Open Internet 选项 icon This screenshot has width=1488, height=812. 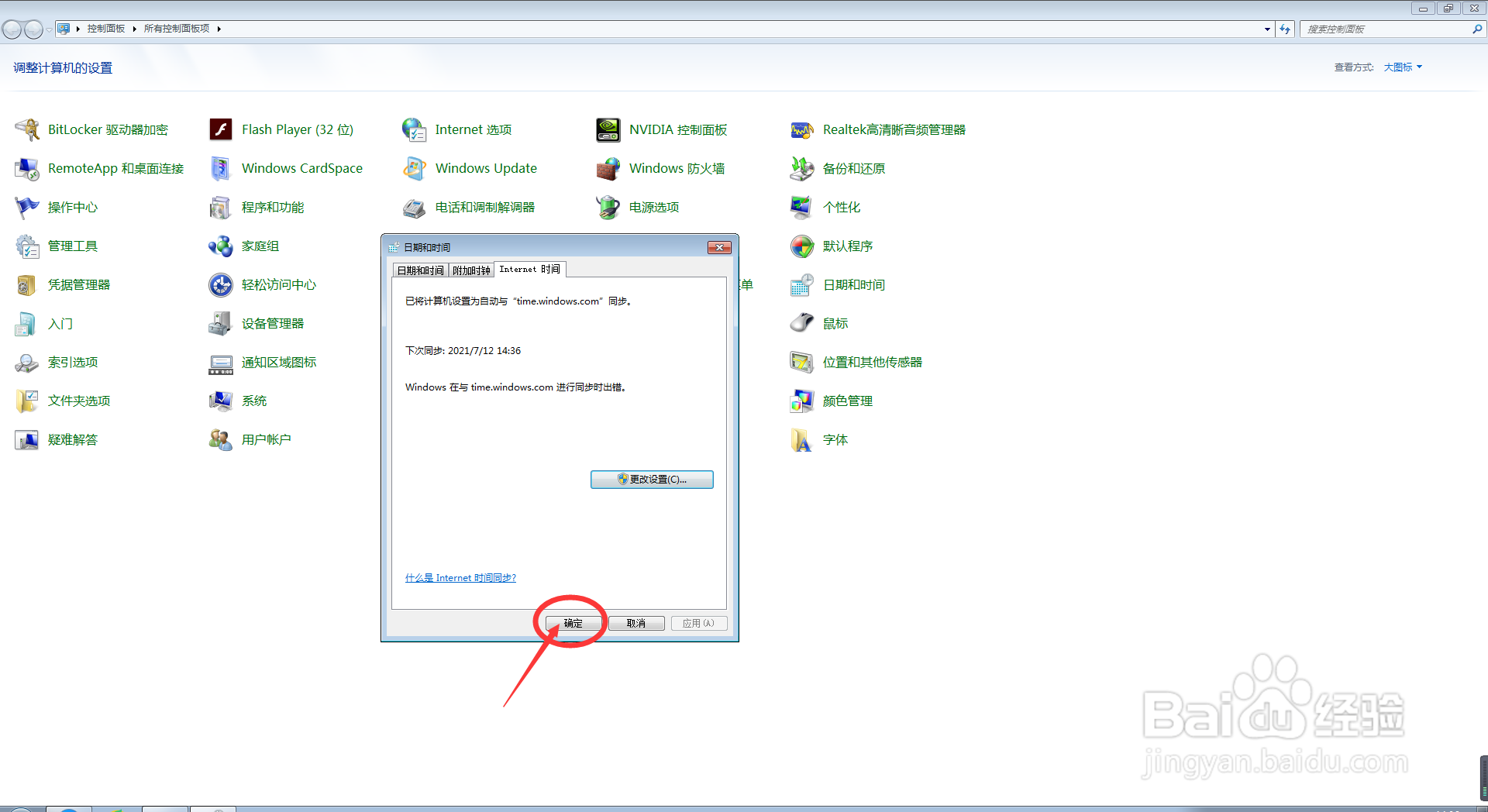click(415, 129)
